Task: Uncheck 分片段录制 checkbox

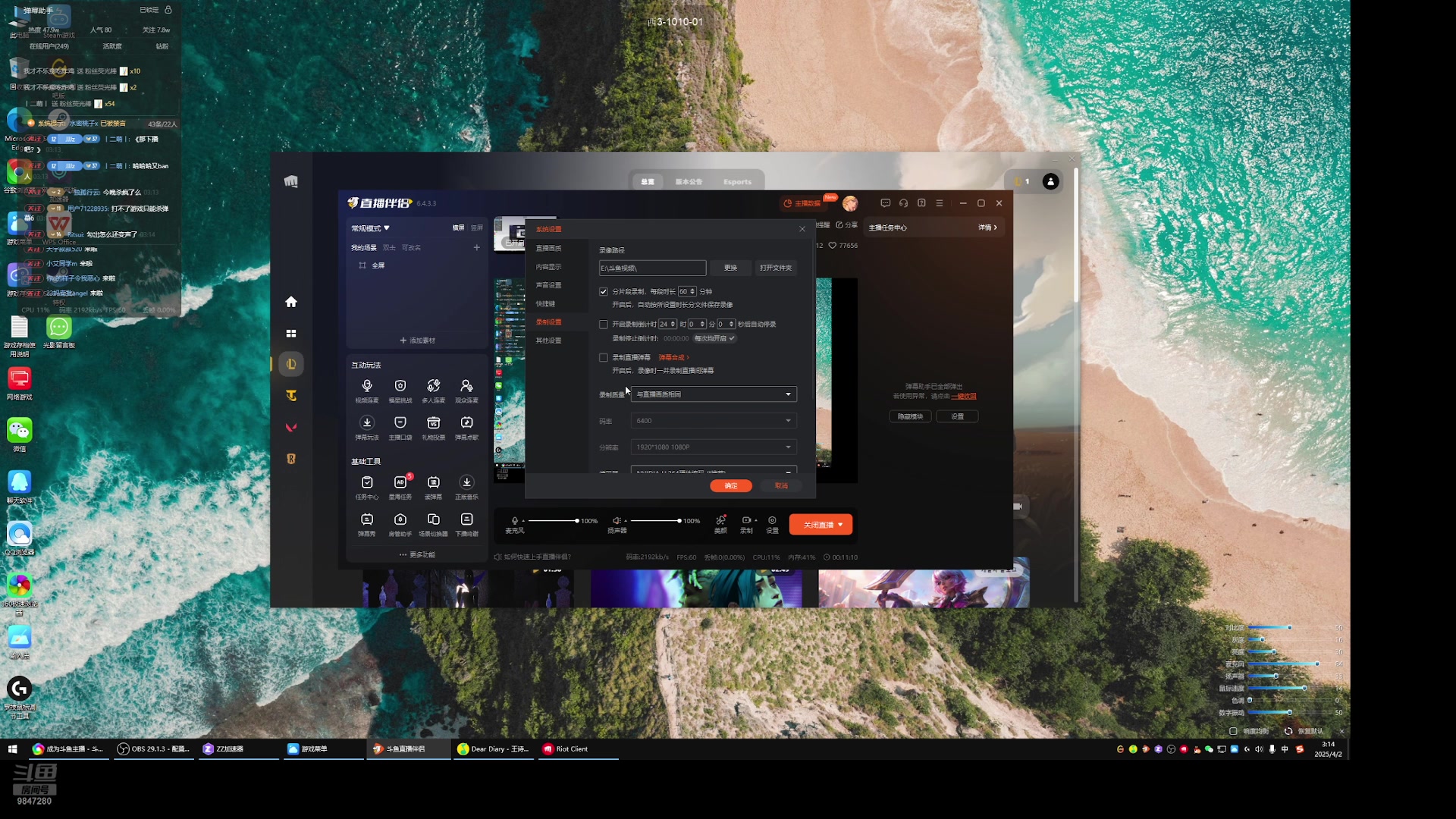Action: click(604, 291)
